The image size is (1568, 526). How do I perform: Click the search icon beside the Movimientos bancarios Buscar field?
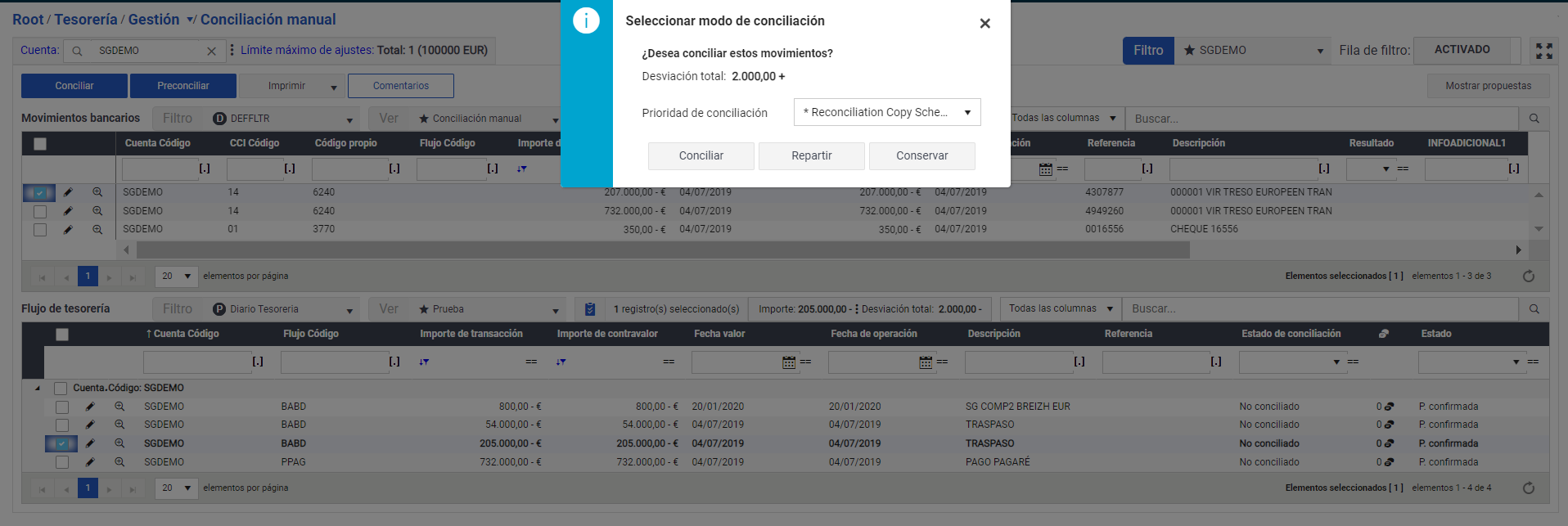click(x=1534, y=119)
